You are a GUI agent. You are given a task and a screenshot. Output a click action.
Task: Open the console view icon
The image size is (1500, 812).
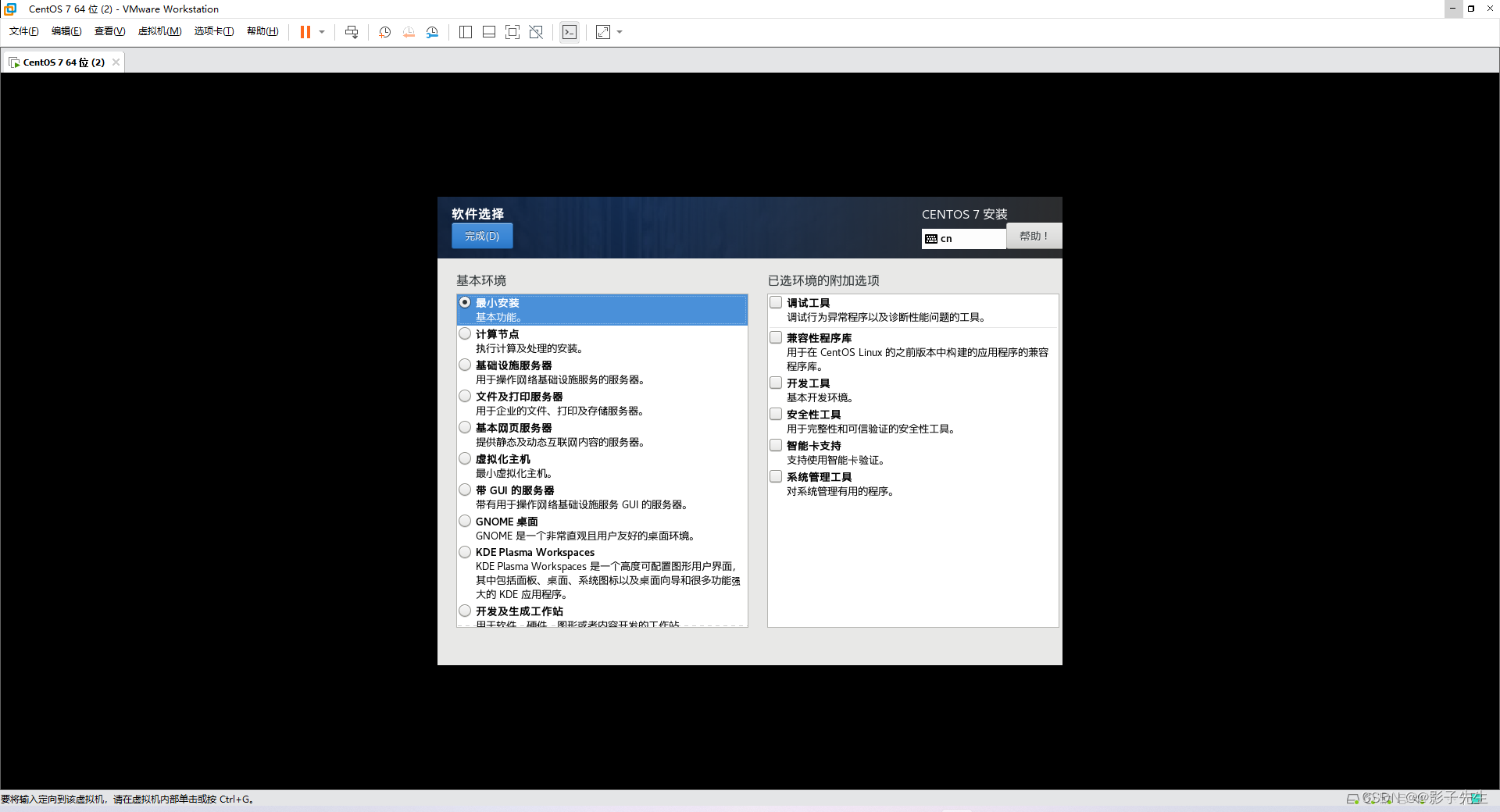pyautogui.click(x=570, y=32)
